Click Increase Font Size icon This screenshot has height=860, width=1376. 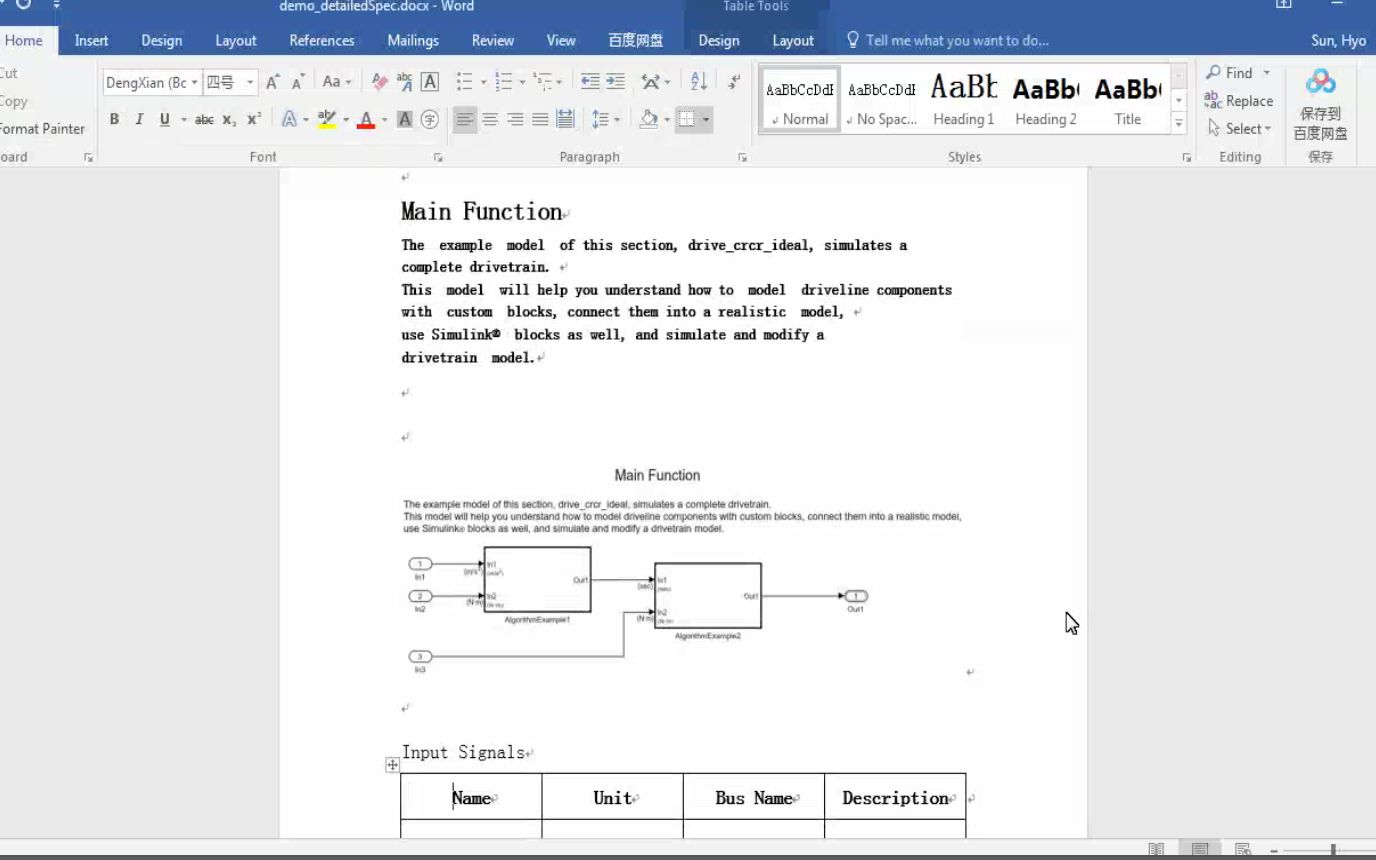click(x=272, y=82)
